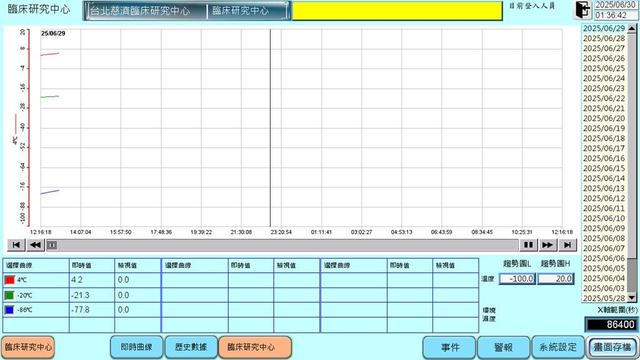This screenshot has height=360, width=640.
Task: Select date 2025/06/03 in list
Action: [604, 289]
